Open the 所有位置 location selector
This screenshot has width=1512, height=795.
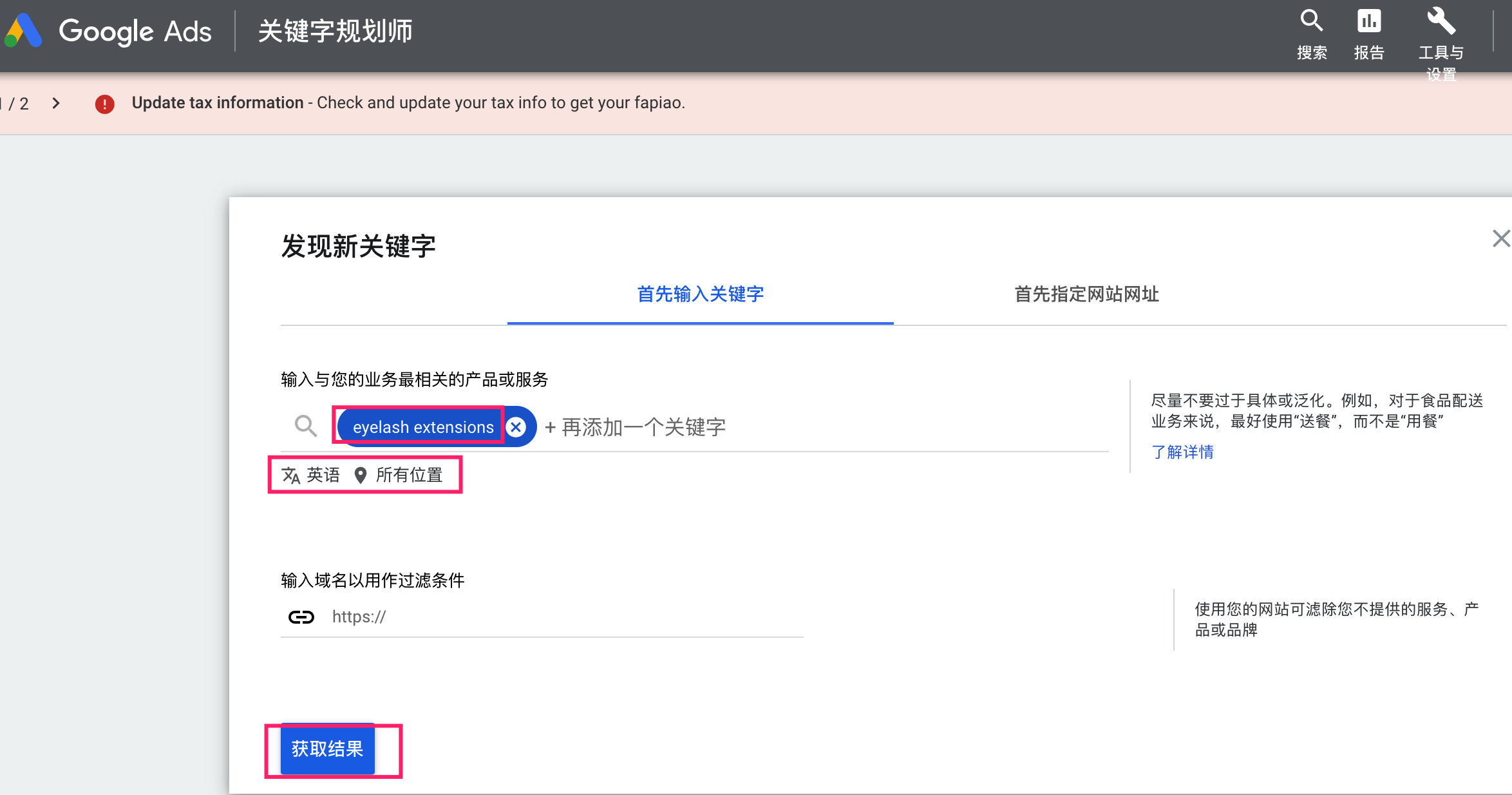[409, 475]
